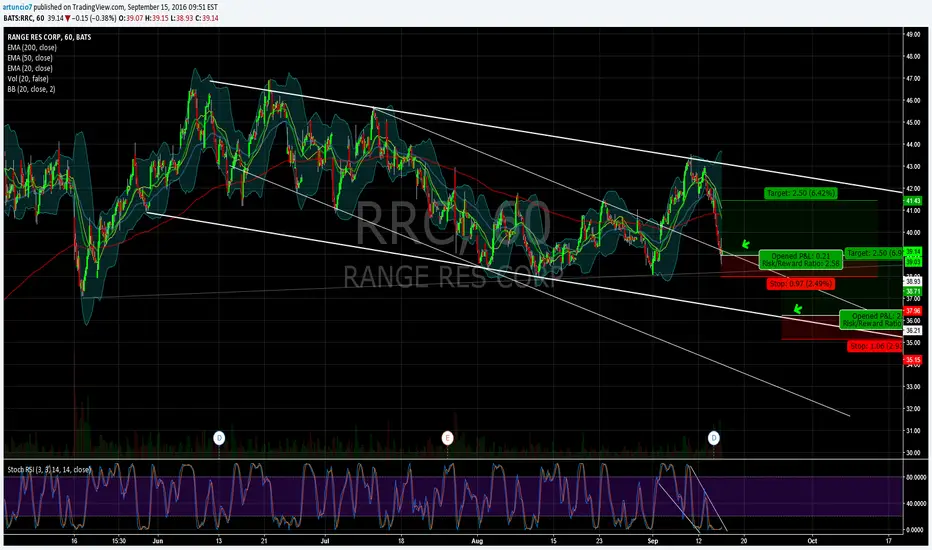Click the TradingView.com text in header
This screenshot has height=550, width=932.
point(99,7)
